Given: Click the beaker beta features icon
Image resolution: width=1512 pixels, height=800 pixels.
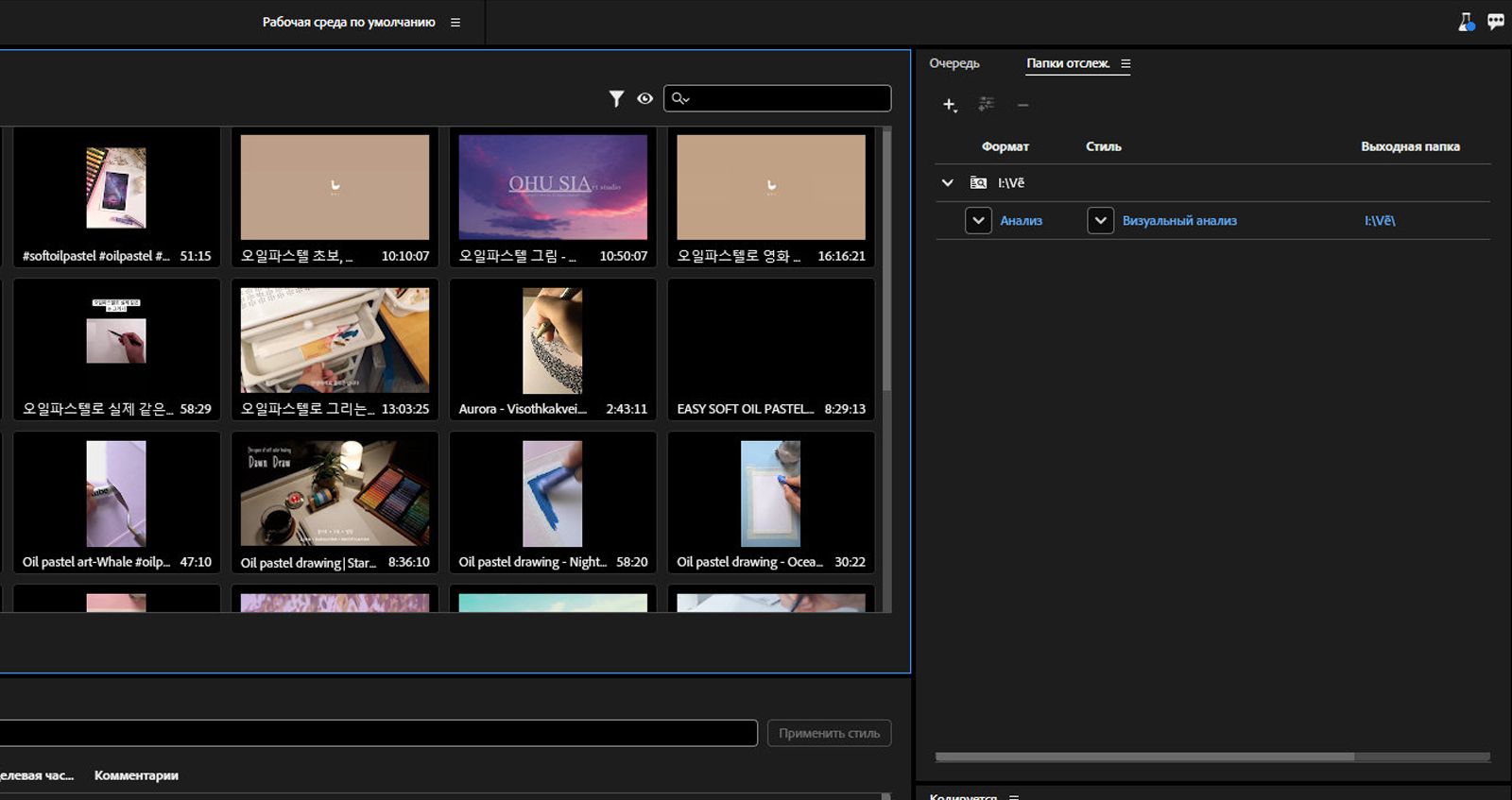Looking at the screenshot, I should (1466, 22).
